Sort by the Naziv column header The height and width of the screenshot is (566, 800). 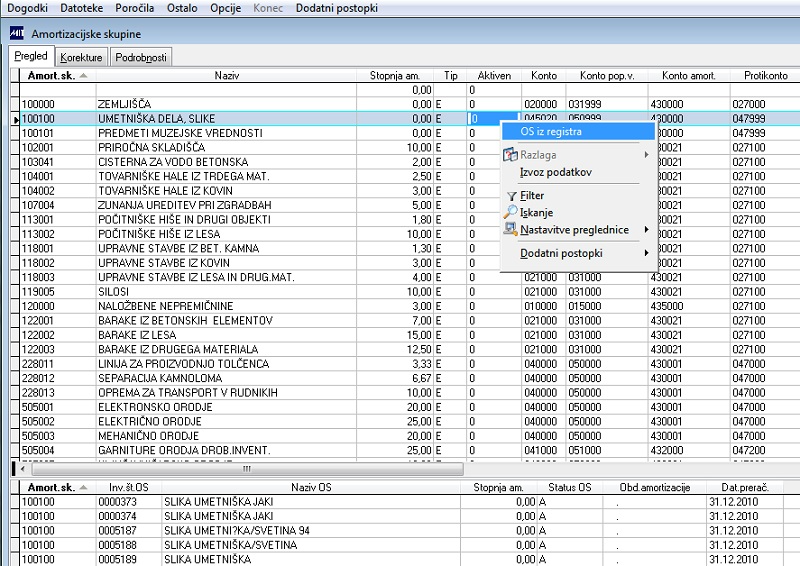pyautogui.click(x=227, y=75)
